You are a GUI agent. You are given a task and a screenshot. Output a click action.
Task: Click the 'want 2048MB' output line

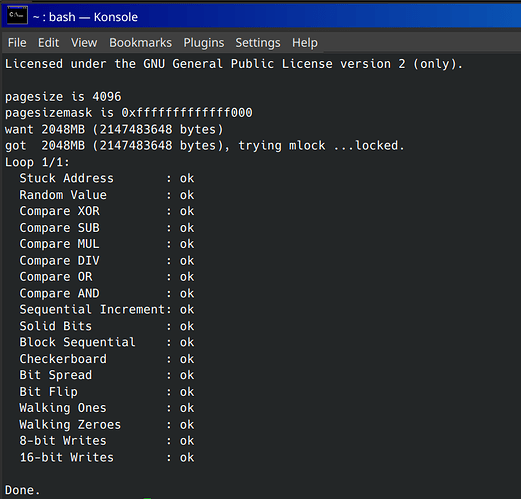click(114, 129)
